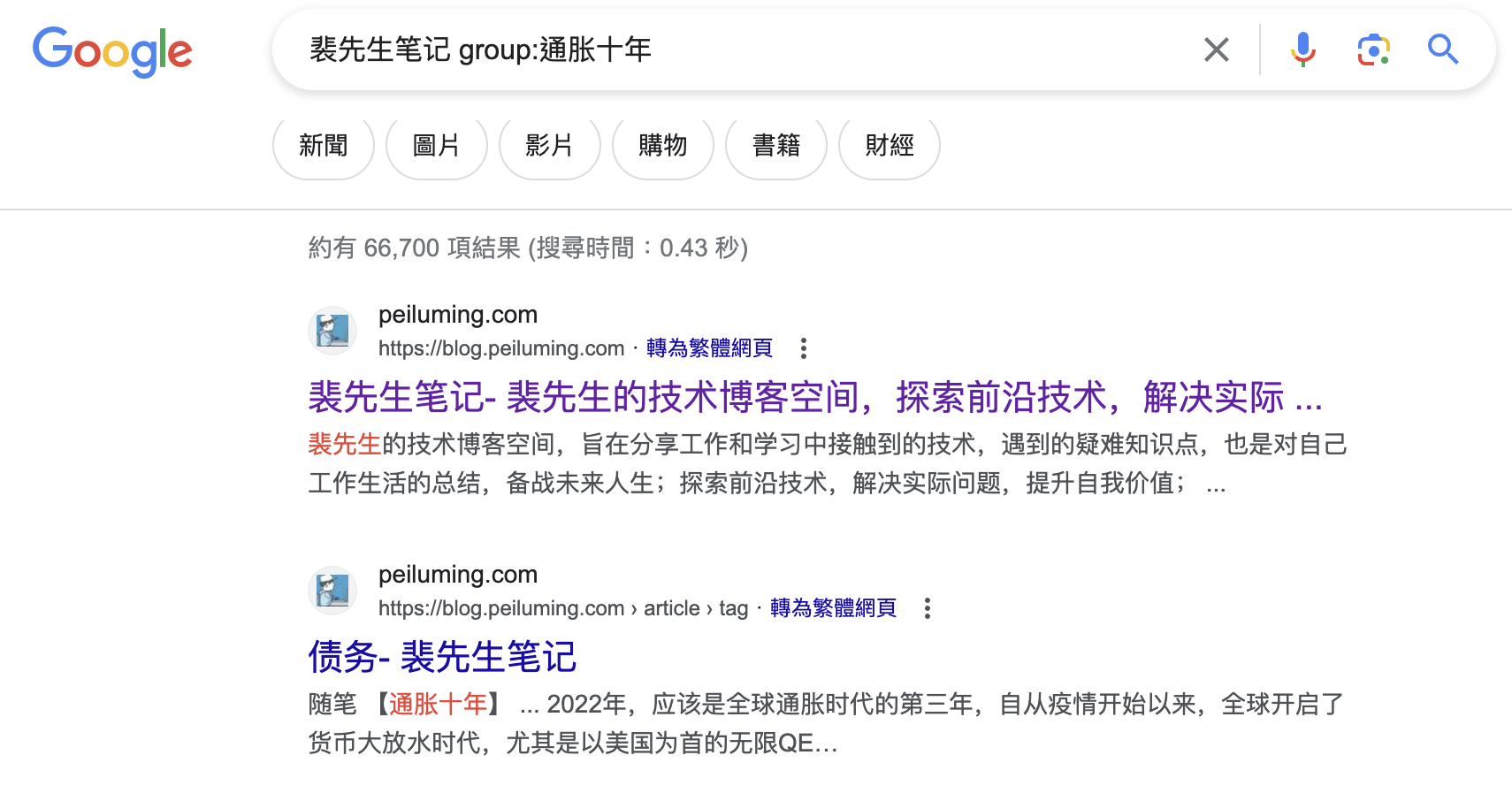Viewport: 1512px width, 801px height.
Task: Open Google Lens image search icon
Action: 1373,50
